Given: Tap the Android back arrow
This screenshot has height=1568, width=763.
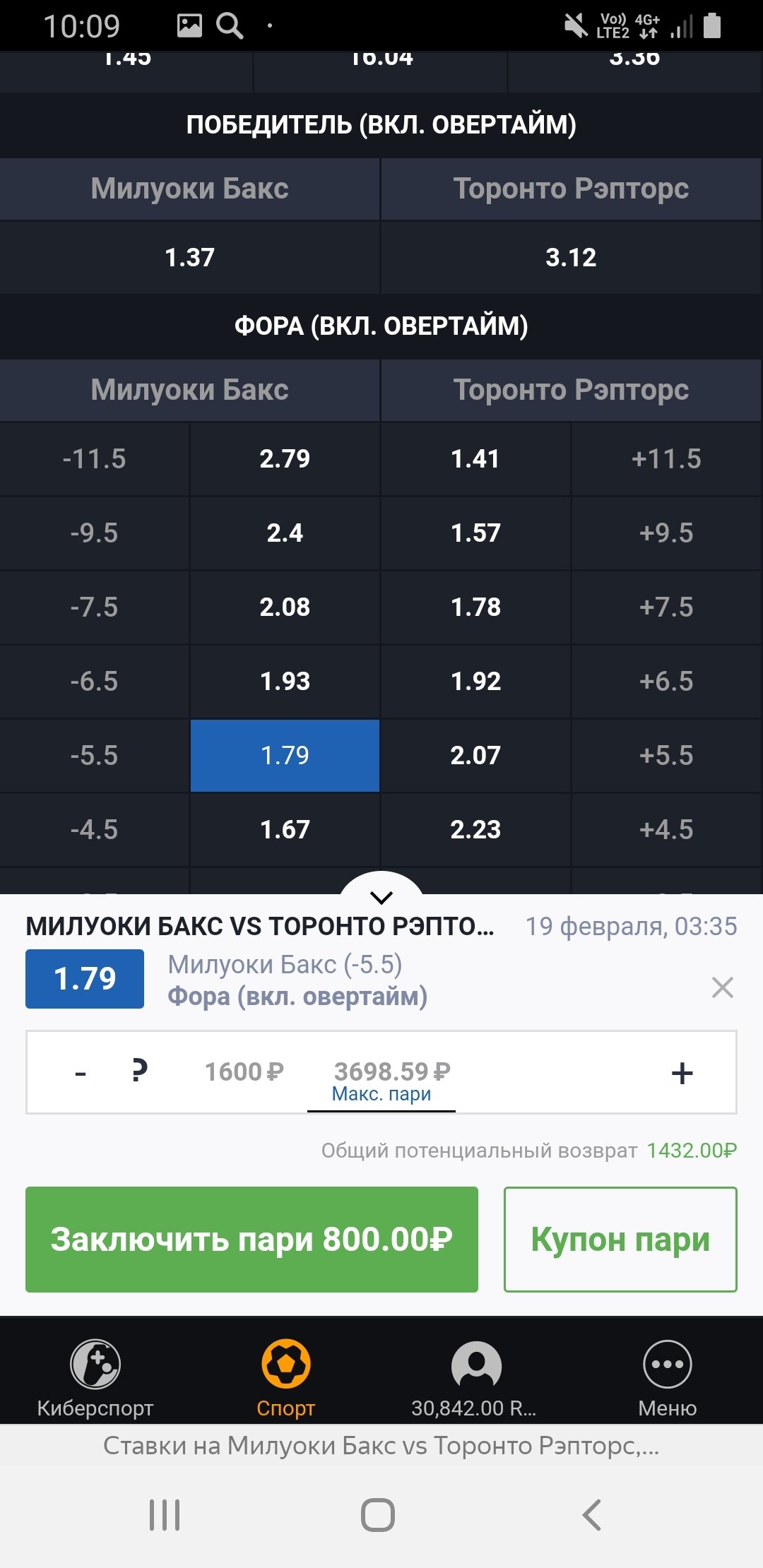Looking at the screenshot, I should [591, 1515].
